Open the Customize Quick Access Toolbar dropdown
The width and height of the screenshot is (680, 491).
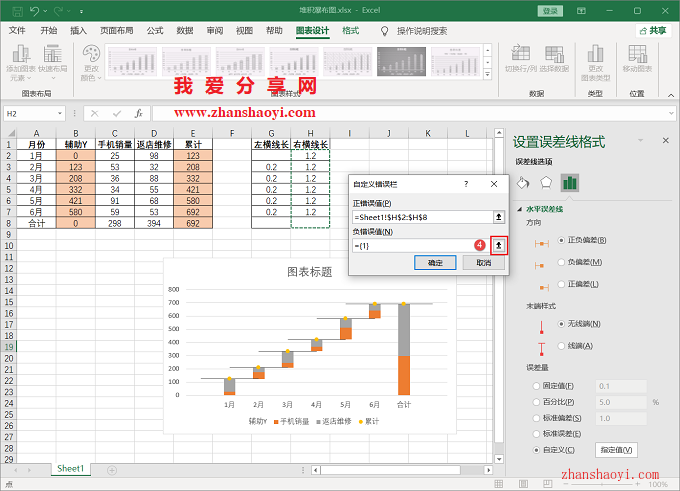point(81,11)
